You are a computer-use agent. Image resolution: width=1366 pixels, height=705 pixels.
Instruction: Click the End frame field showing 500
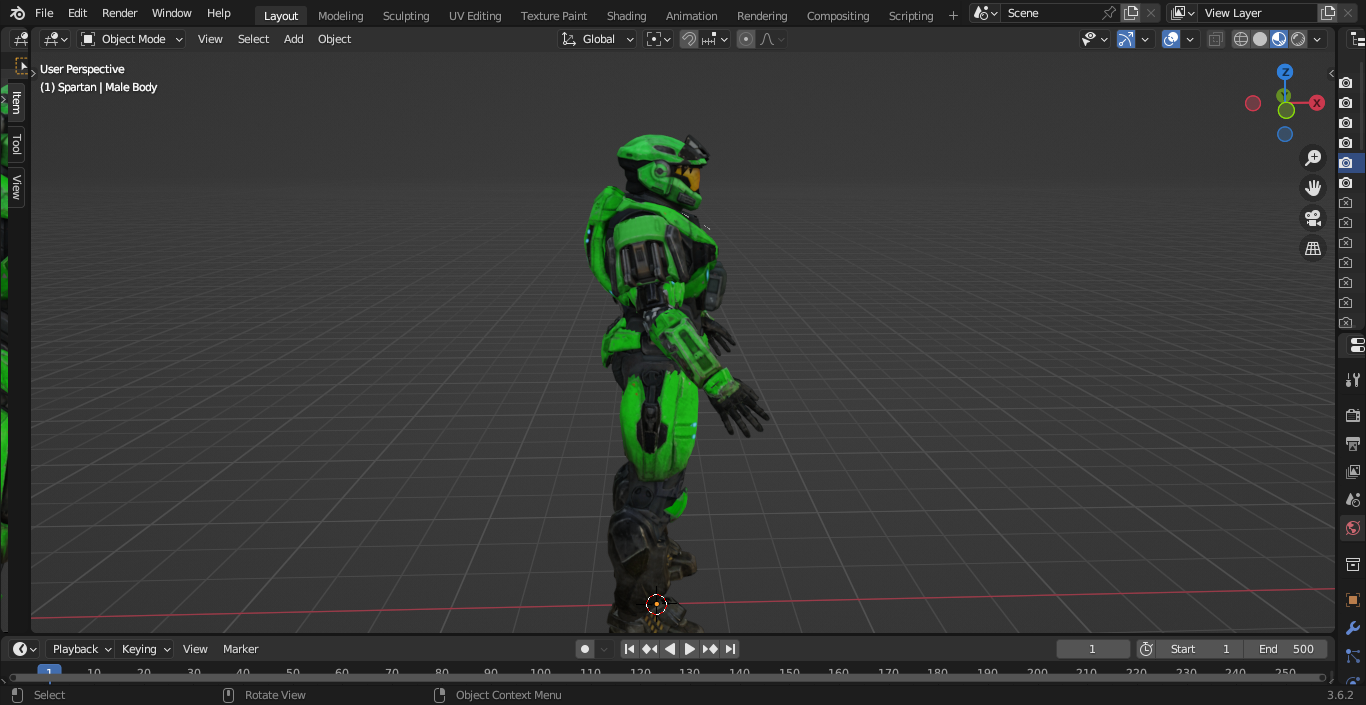point(1287,649)
